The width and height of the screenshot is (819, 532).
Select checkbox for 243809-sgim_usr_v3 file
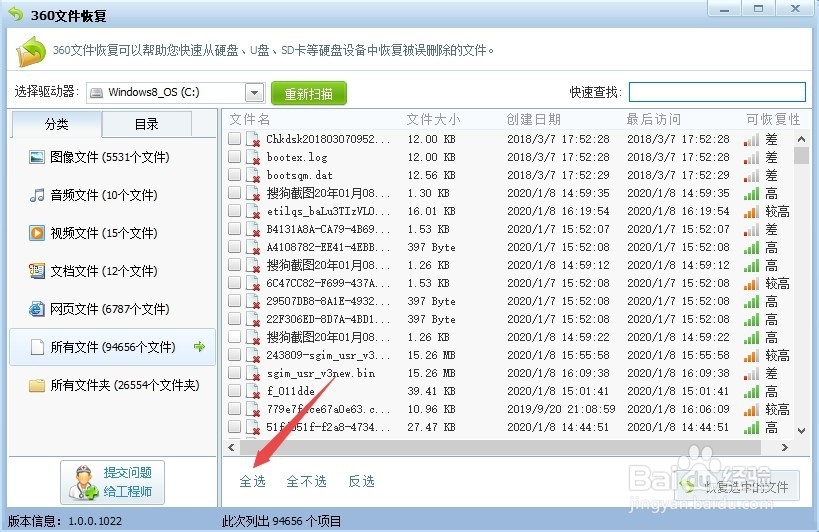235,354
